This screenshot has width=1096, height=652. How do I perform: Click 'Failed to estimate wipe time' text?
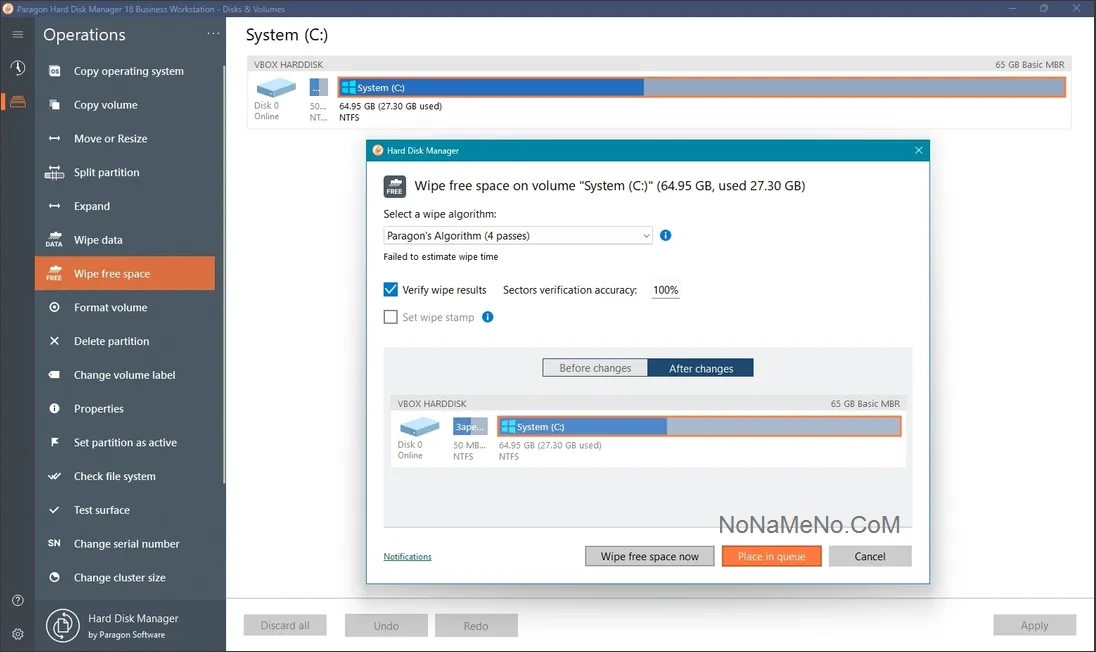[x=440, y=257]
